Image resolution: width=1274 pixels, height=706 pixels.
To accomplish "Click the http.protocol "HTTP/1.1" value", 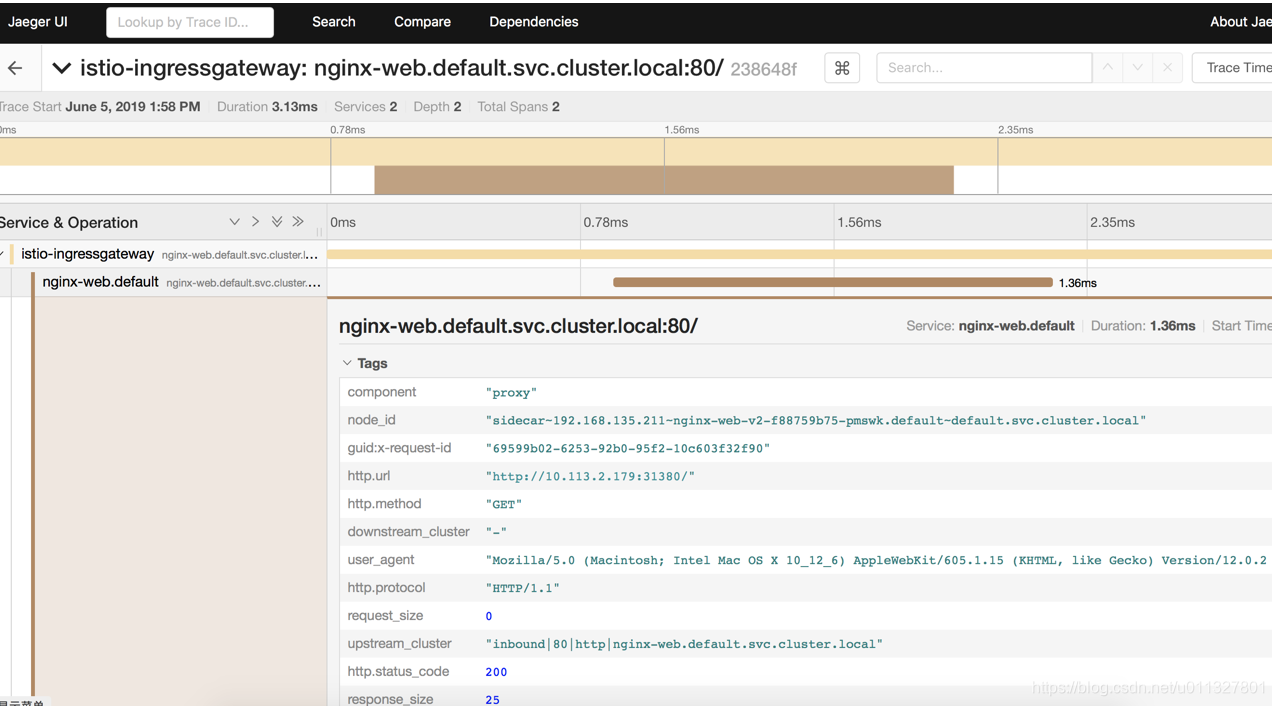I will pyautogui.click(x=523, y=588).
